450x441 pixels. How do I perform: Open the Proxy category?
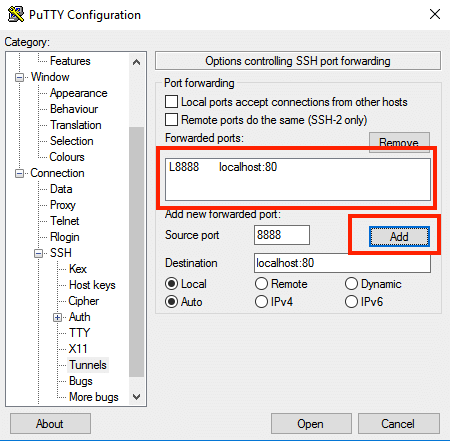[x=63, y=205]
